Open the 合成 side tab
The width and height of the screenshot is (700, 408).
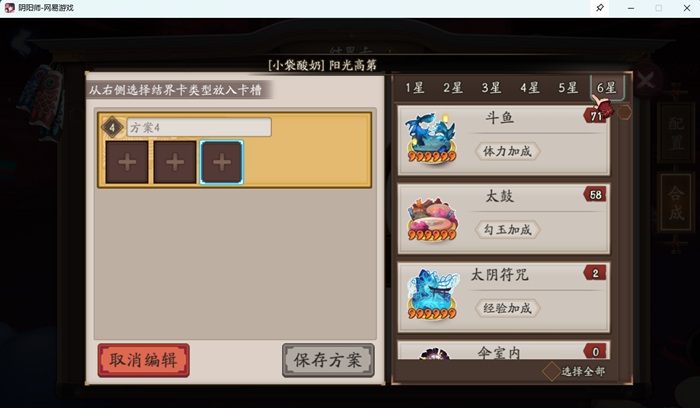676,203
